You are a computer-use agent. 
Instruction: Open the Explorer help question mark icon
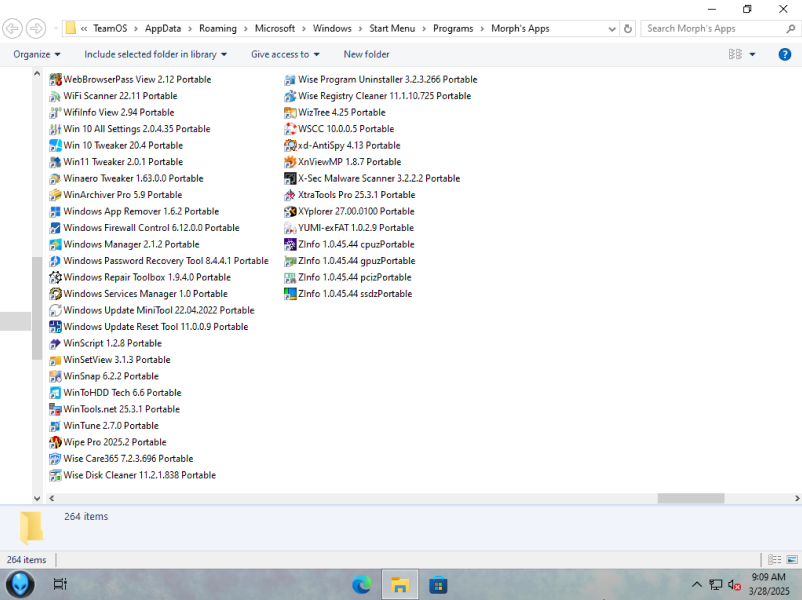click(785, 54)
